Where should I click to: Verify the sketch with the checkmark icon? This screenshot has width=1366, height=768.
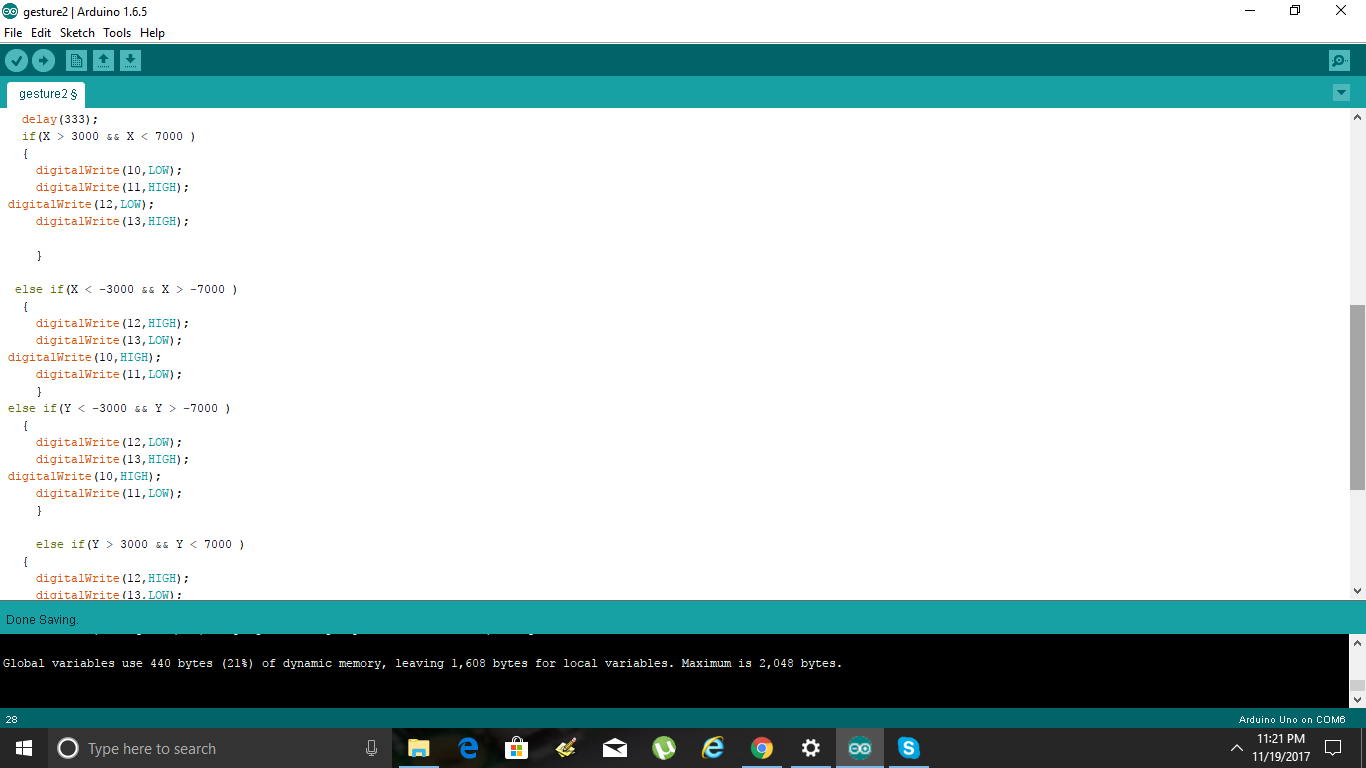pos(16,60)
